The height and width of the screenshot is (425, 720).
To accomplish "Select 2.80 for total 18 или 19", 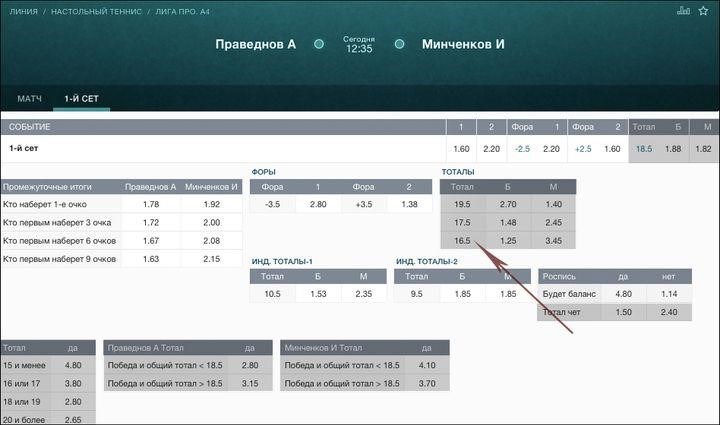I will (x=73, y=402).
